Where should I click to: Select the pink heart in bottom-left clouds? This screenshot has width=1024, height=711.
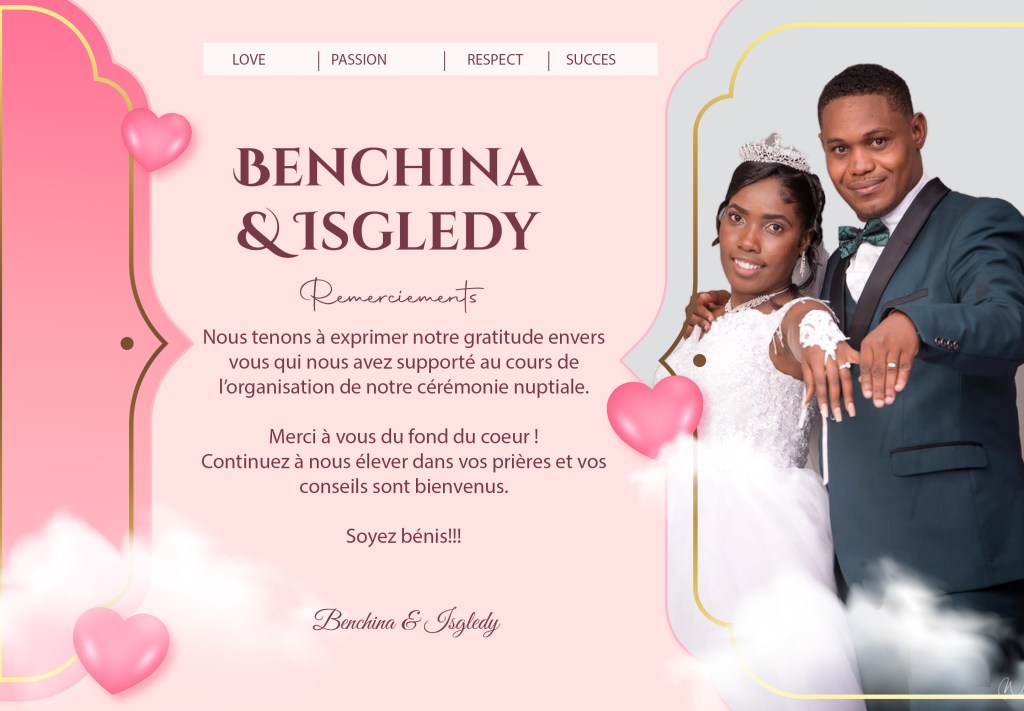121,649
